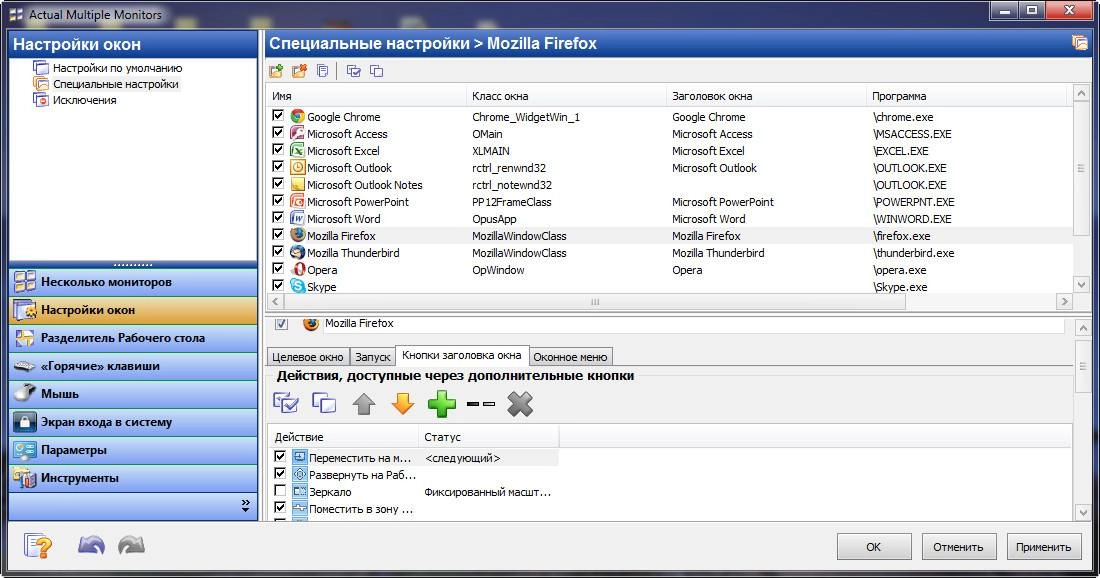Click the Microsoft Excel row icon
This screenshot has height=578, width=1100.
(x=298, y=150)
